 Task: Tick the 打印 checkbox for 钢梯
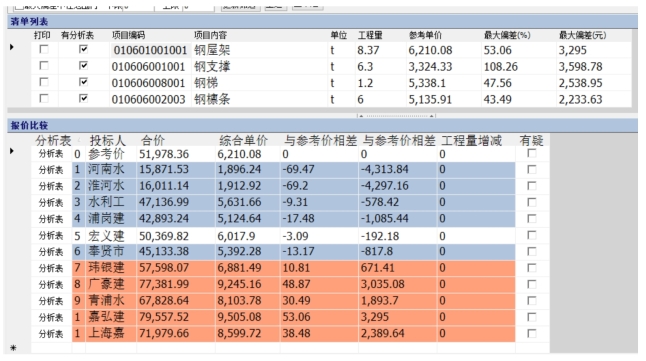tap(43, 82)
